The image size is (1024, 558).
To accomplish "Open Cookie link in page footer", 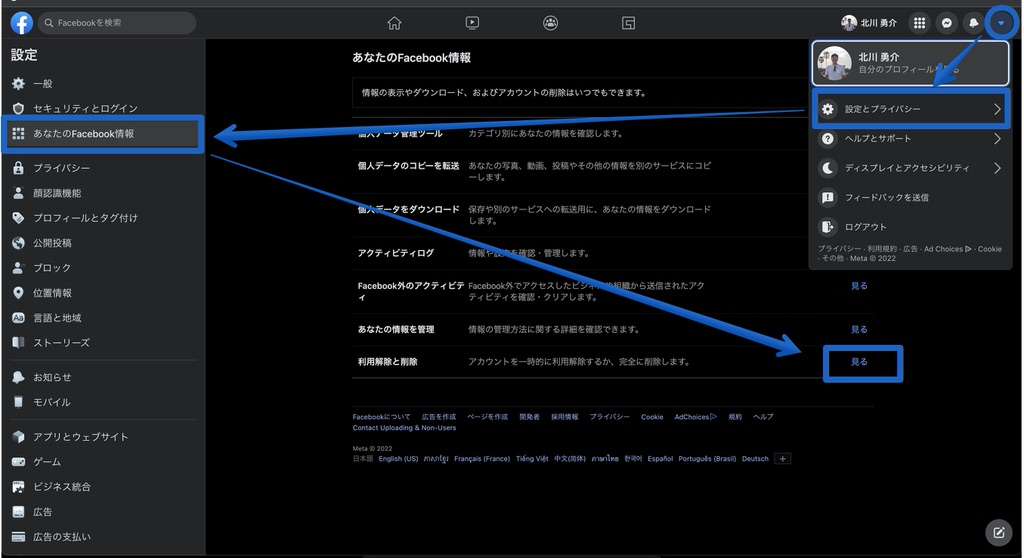I will pos(652,417).
